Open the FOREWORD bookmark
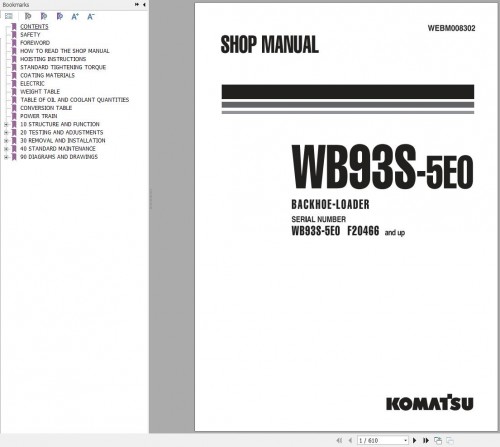The image size is (500, 447). coord(35,43)
